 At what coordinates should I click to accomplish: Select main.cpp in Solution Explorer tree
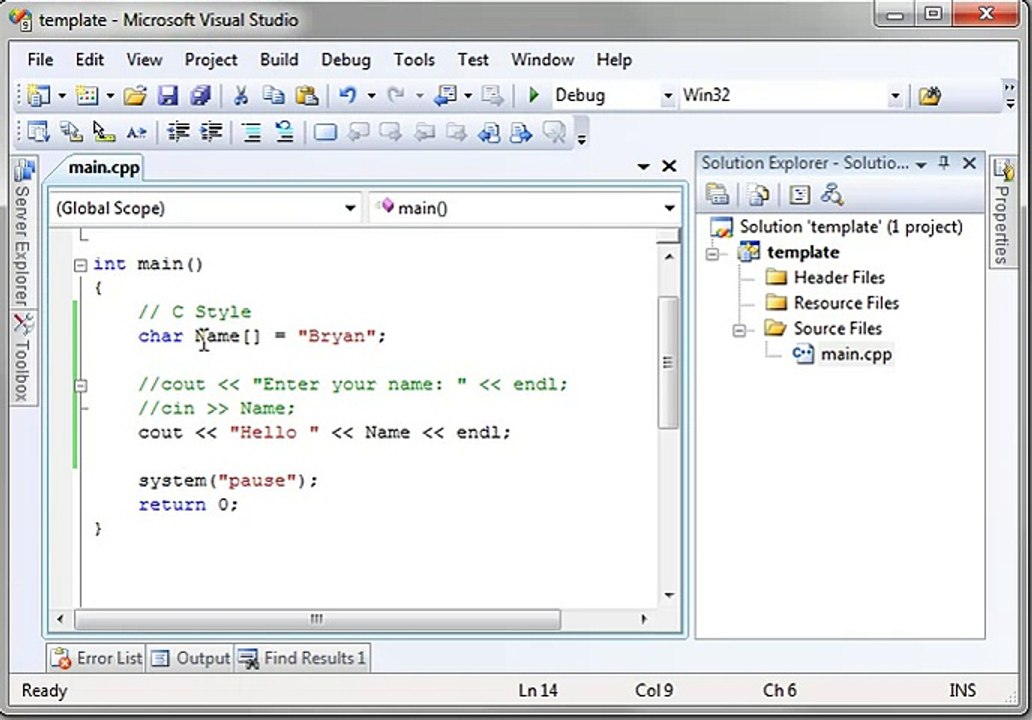[x=856, y=354]
